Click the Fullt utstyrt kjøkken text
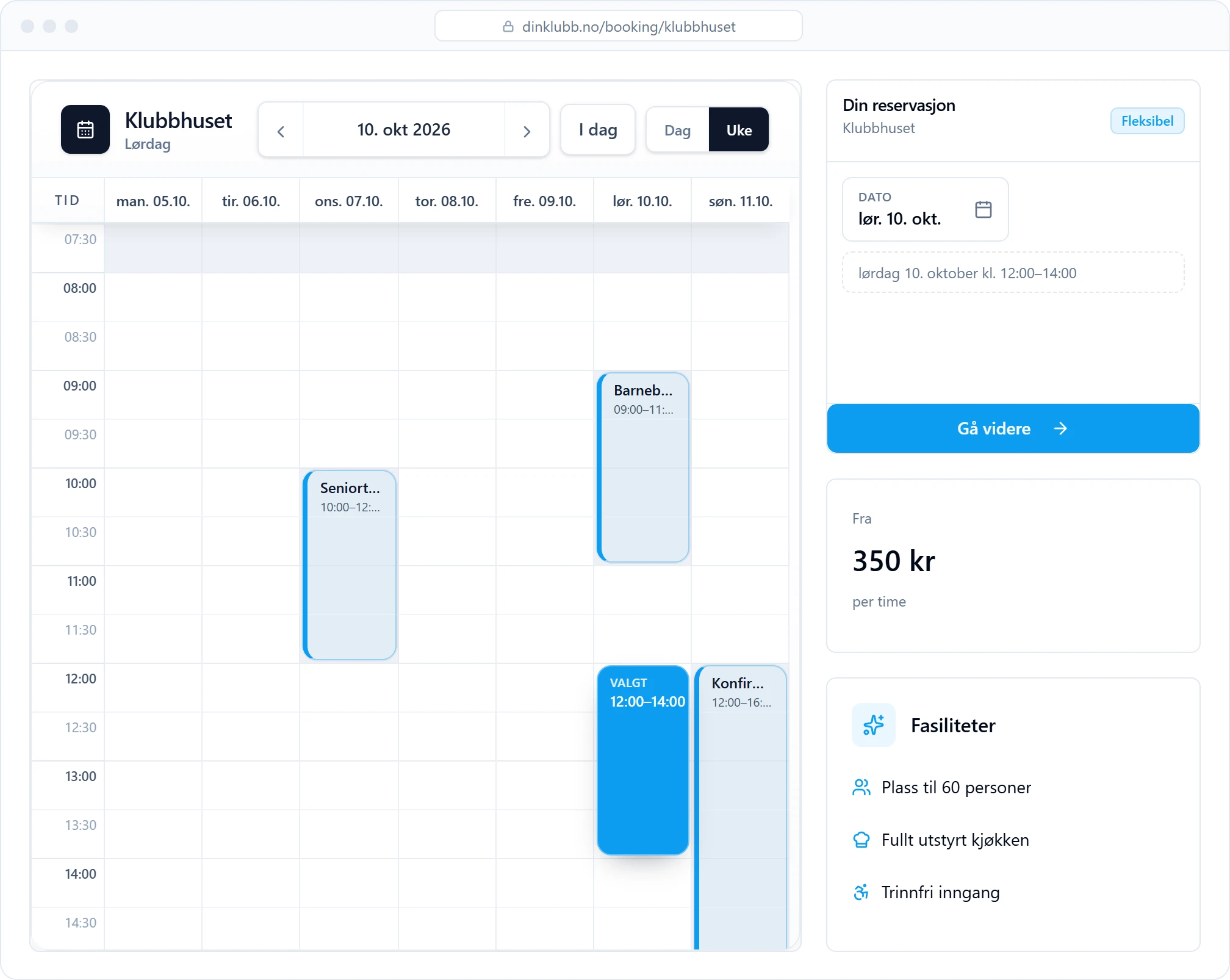 point(955,840)
